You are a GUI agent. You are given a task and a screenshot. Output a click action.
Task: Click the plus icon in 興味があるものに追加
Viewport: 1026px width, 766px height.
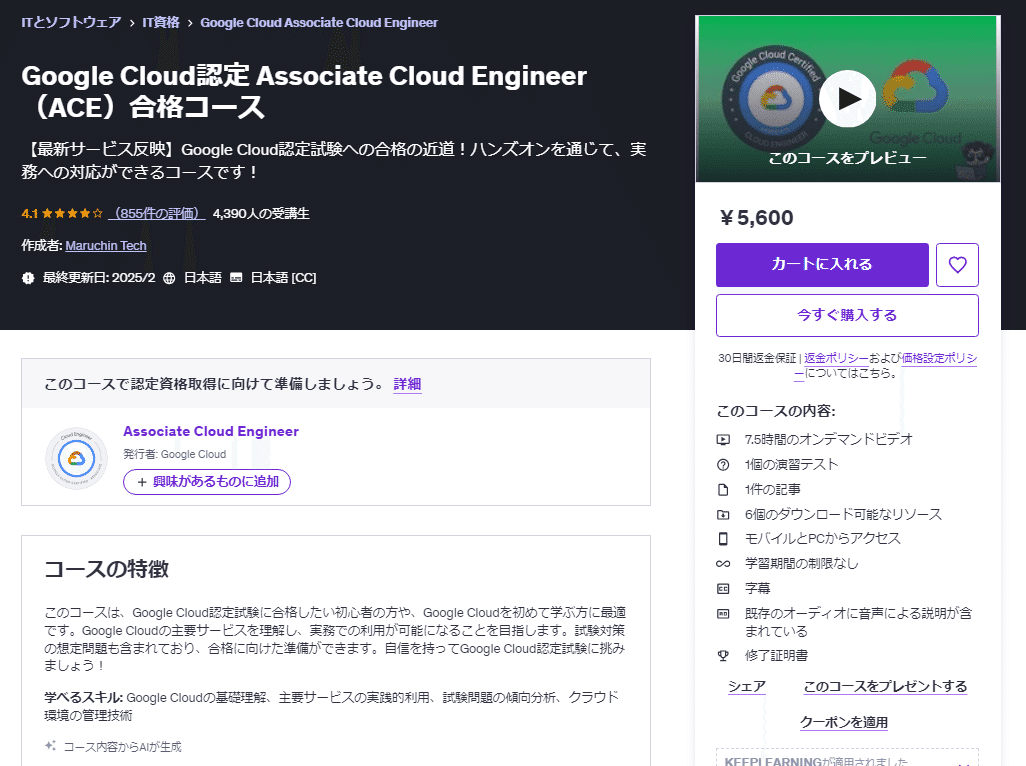pyautogui.click(x=141, y=482)
